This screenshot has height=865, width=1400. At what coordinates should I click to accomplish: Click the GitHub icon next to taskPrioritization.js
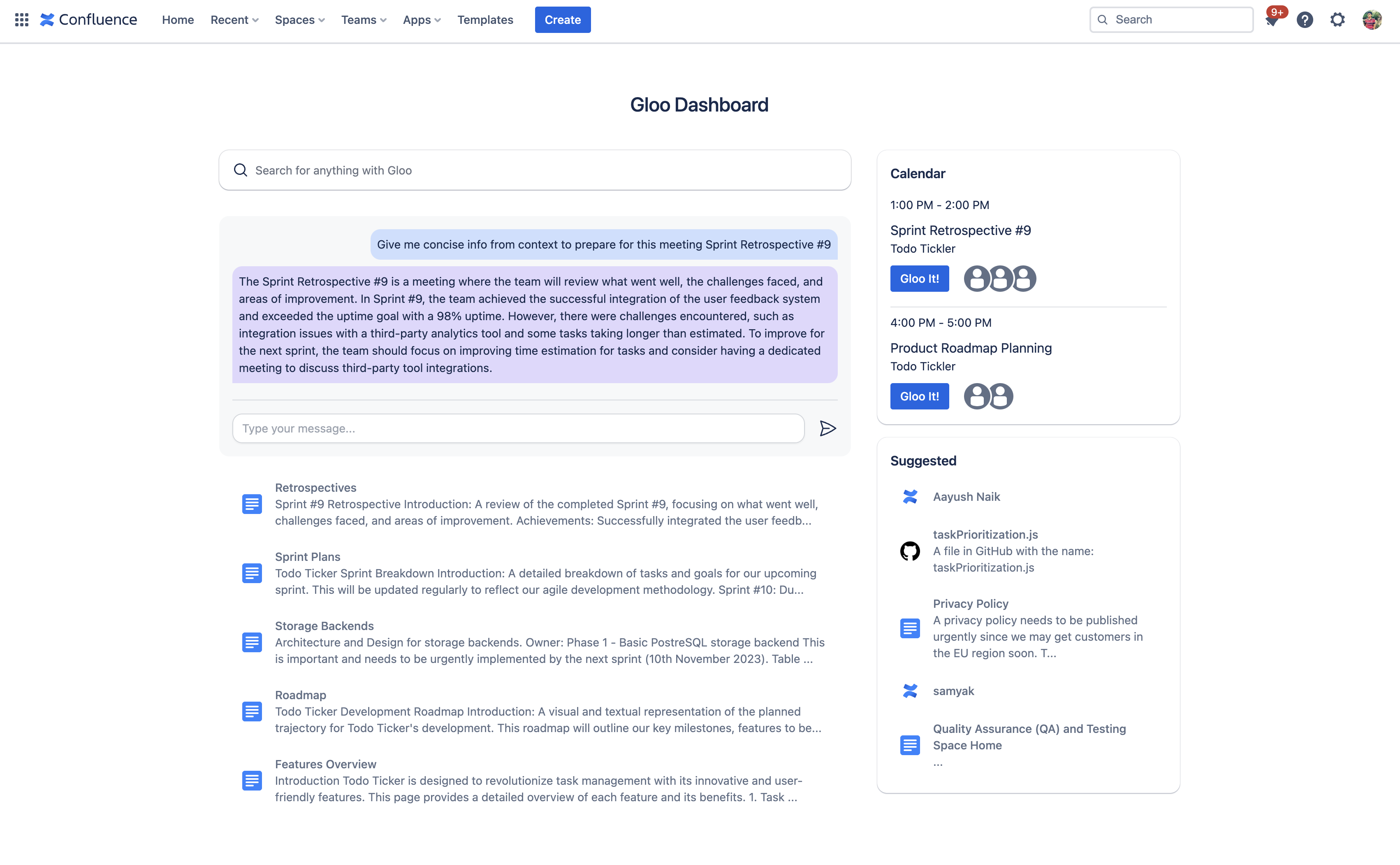click(x=909, y=551)
